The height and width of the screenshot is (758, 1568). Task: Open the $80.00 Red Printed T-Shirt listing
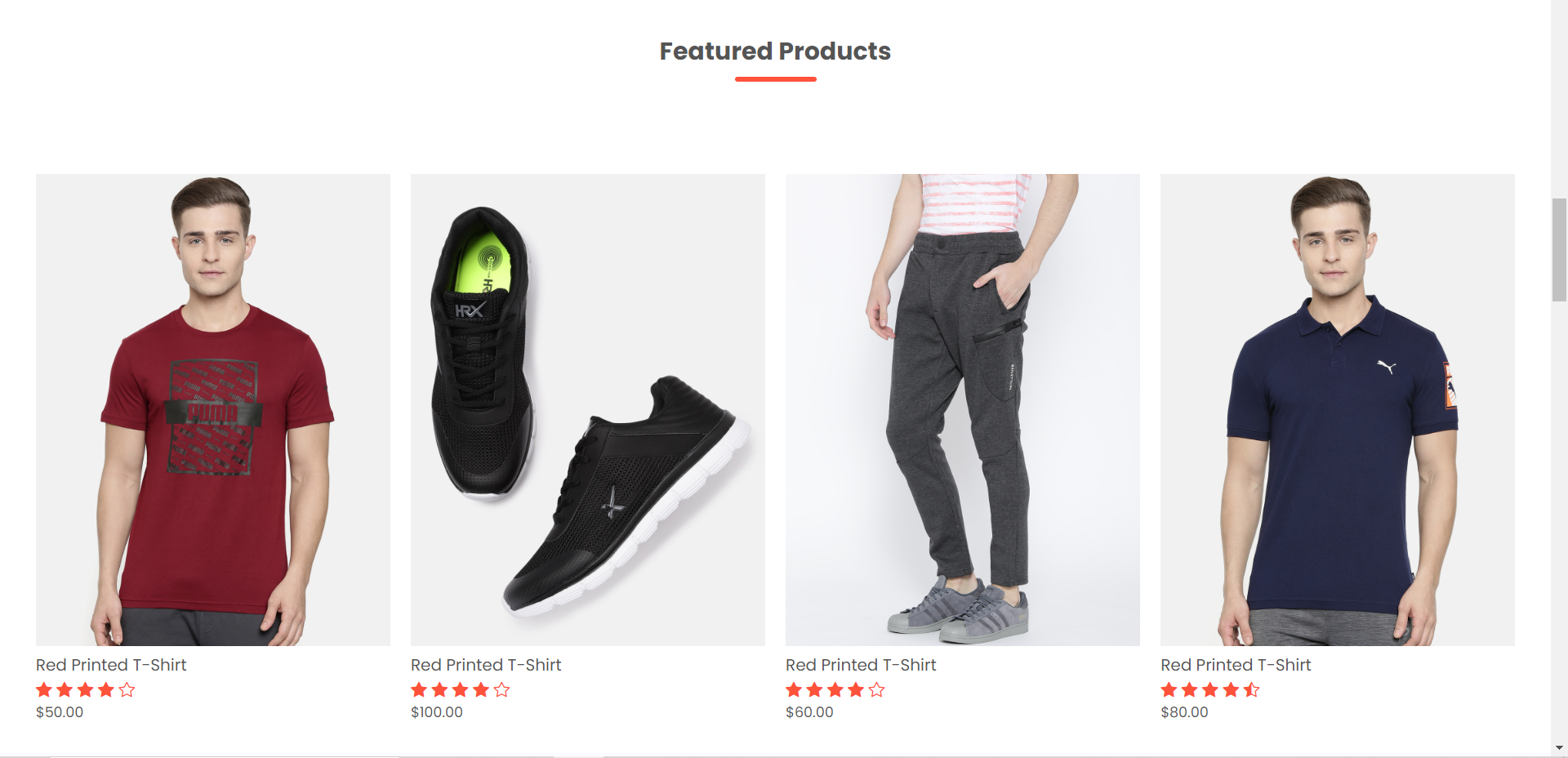[x=1235, y=665]
